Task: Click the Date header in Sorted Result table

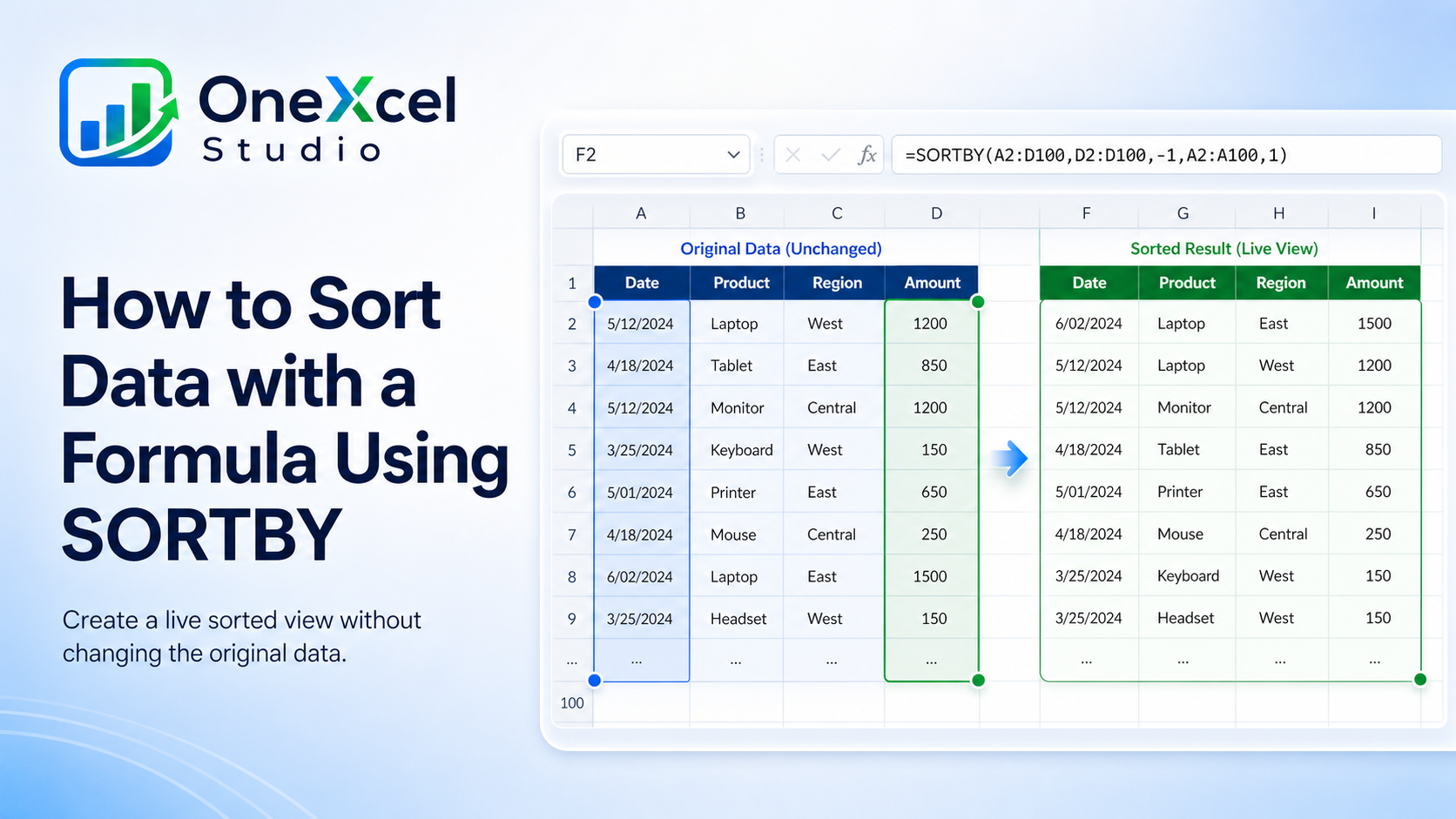Action: tap(1089, 283)
